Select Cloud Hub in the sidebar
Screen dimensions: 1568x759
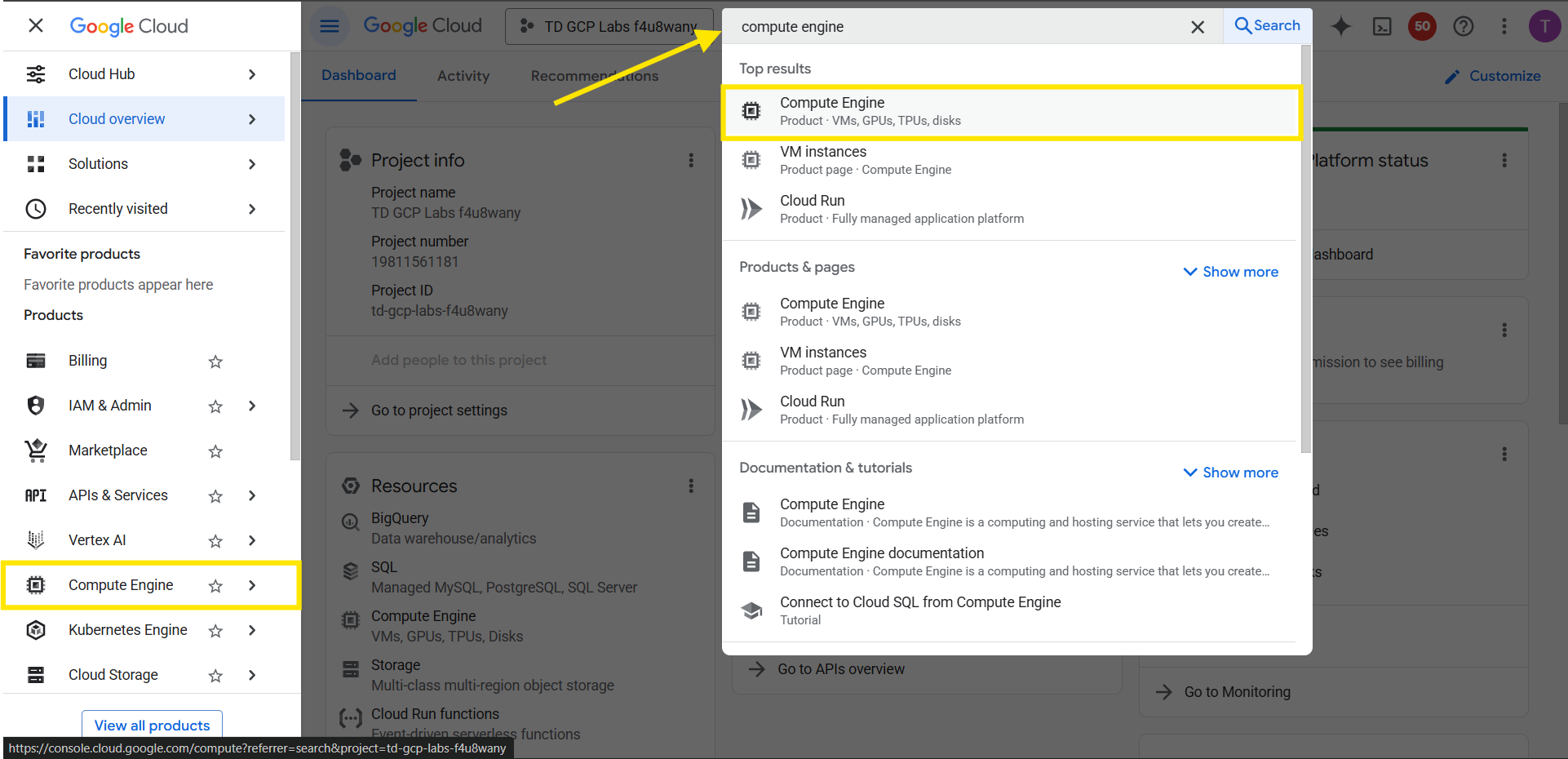pos(102,74)
